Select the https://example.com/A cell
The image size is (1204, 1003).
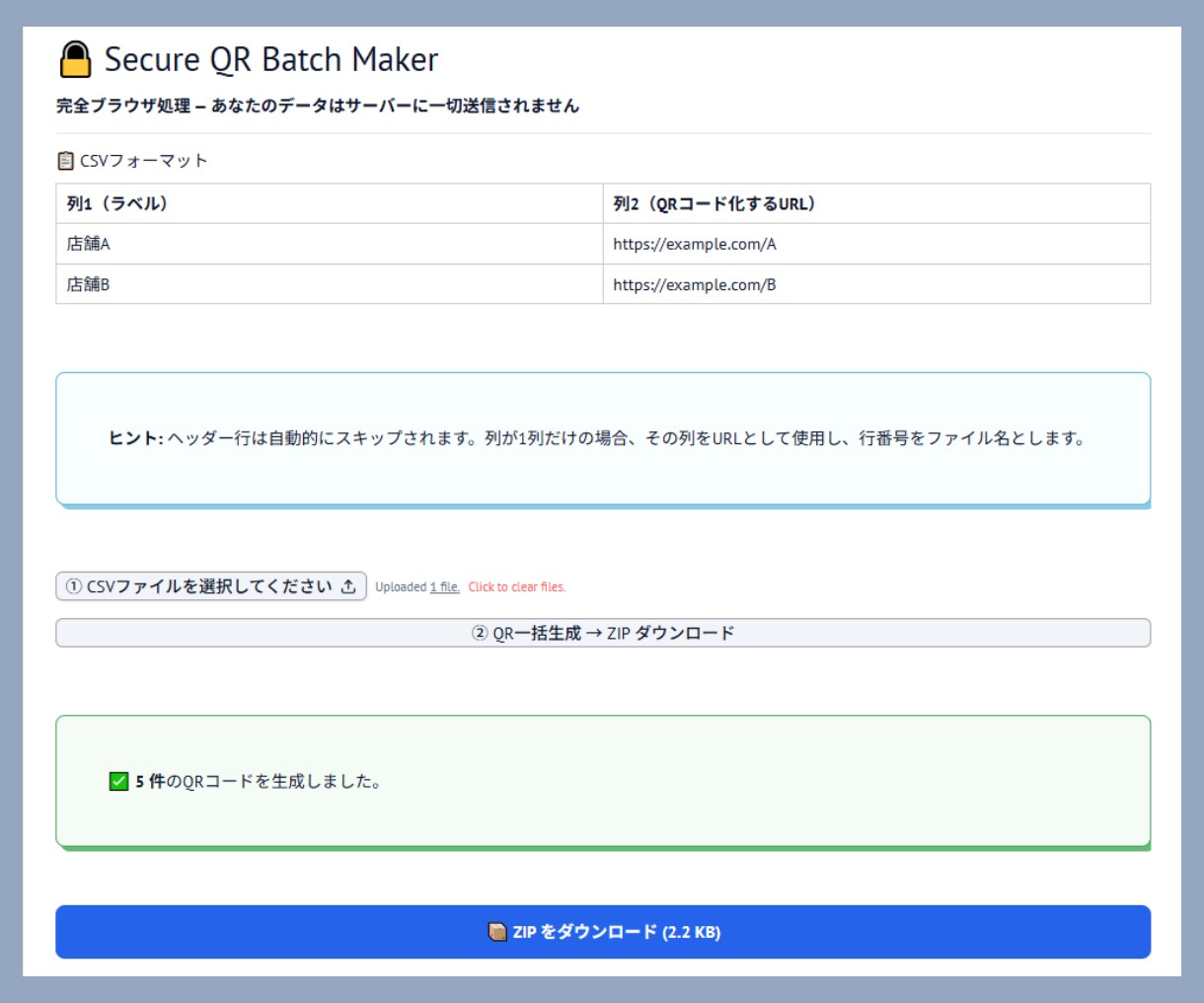876,244
